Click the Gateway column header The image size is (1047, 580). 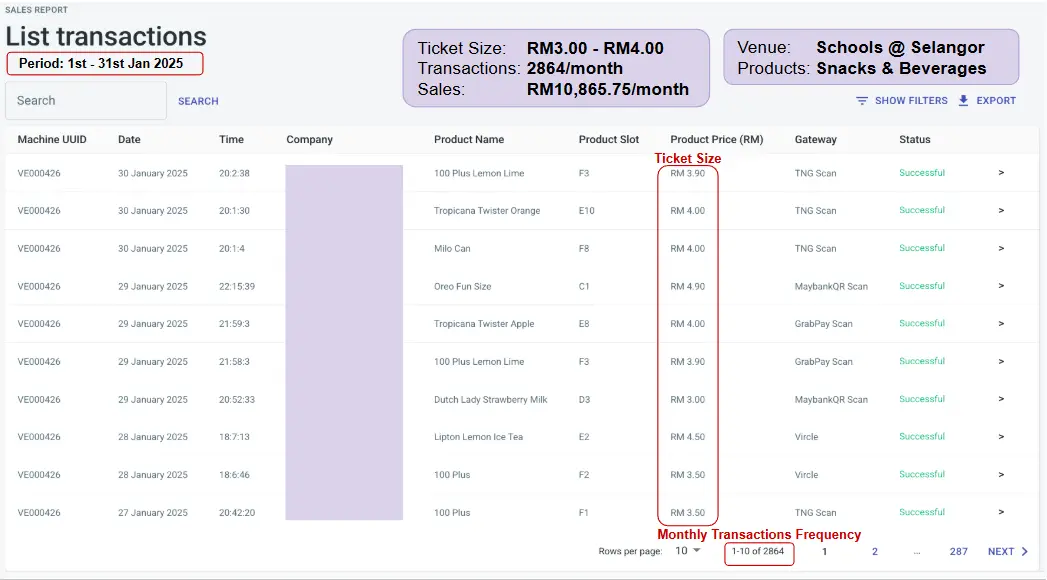(815, 140)
